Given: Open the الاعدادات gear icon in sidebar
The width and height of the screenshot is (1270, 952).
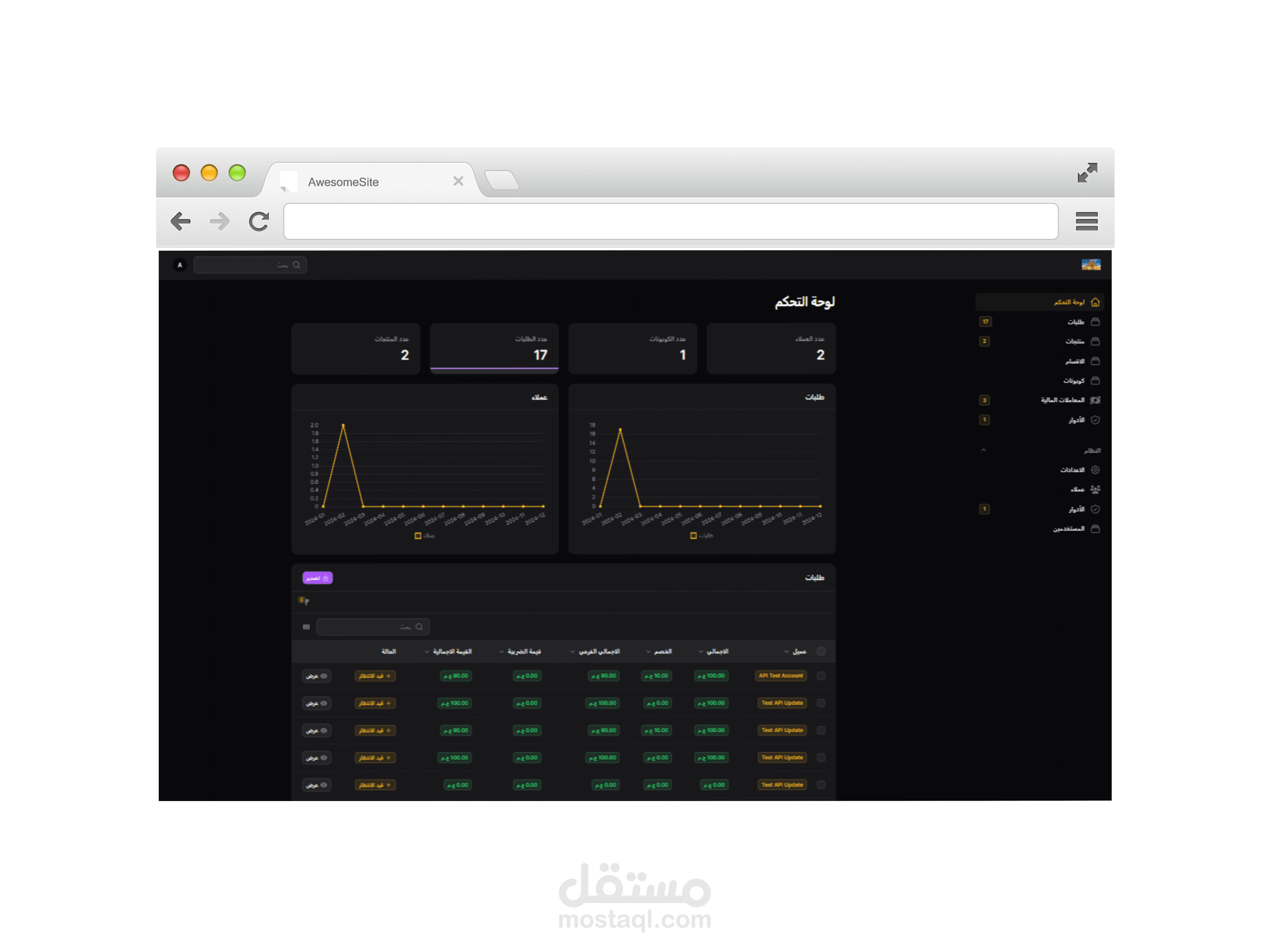Looking at the screenshot, I should [x=1095, y=470].
